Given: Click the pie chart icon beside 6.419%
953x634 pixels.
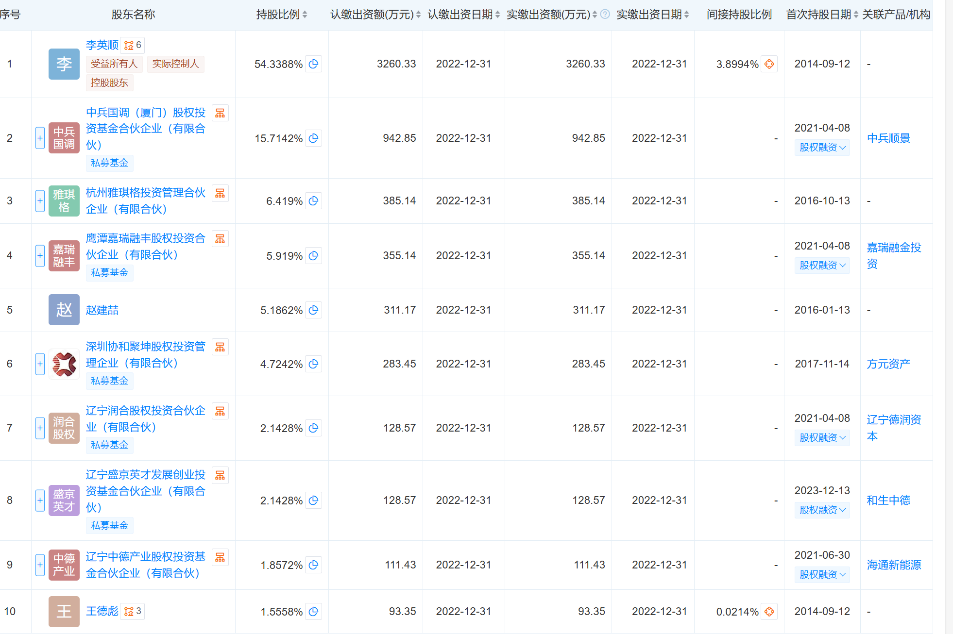Looking at the screenshot, I should [313, 201].
